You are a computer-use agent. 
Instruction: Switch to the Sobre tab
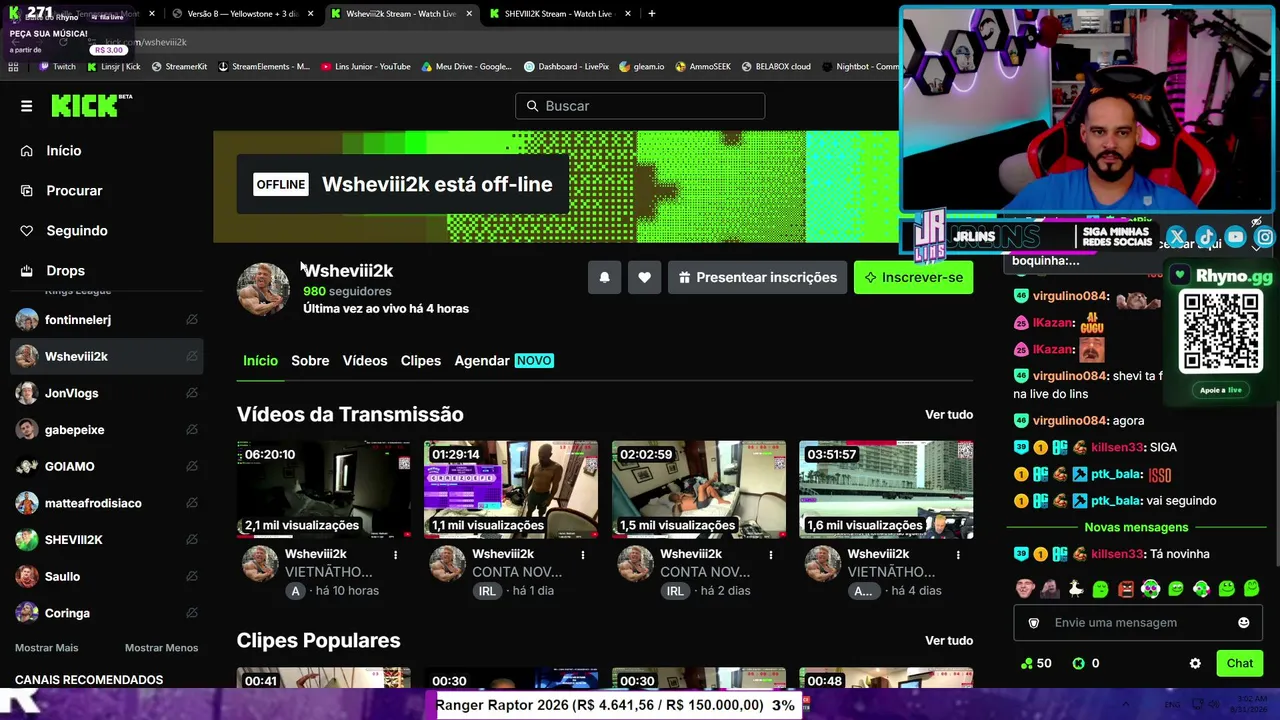pyautogui.click(x=310, y=361)
